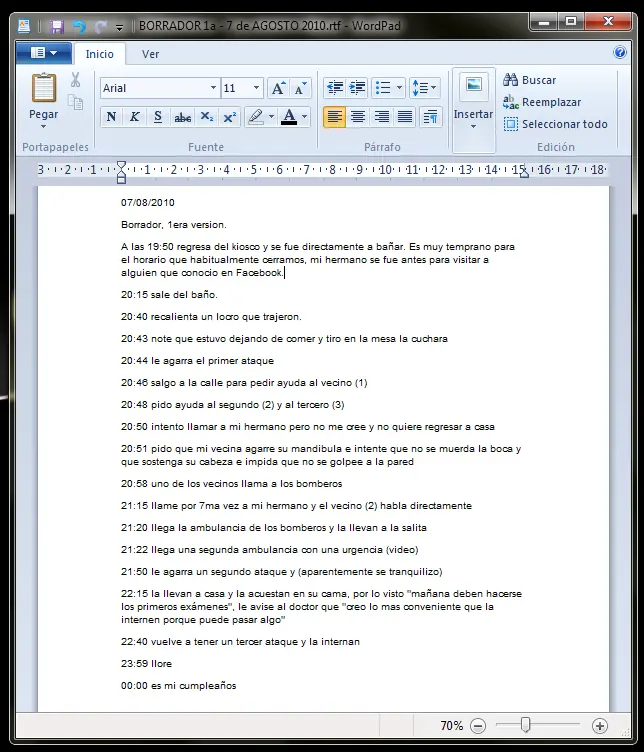This screenshot has width=644, height=752.
Task: Click the Reemplazar replace button
Action: [x=542, y=102]
